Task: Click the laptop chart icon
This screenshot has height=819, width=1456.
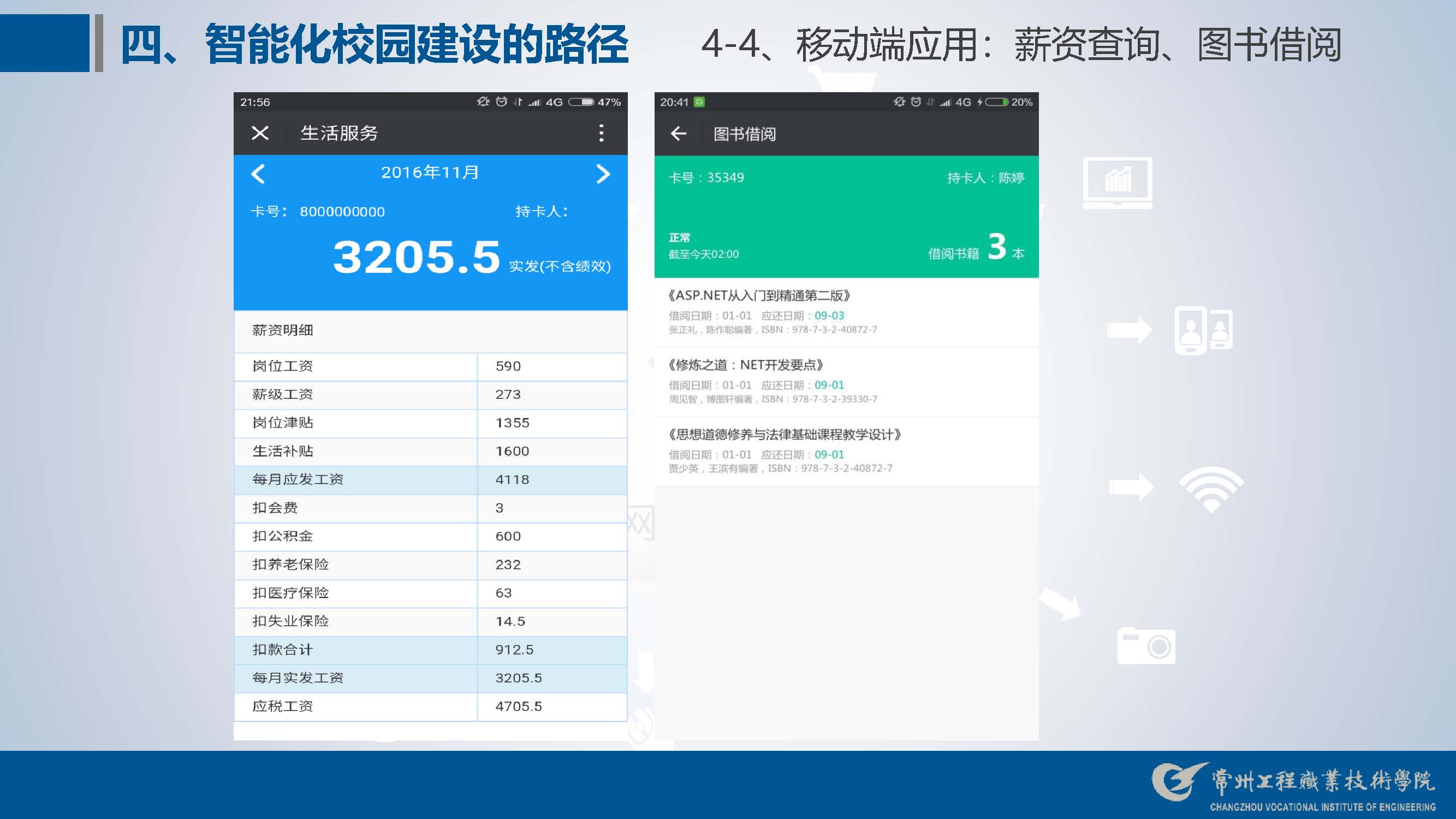Action: click(1118, 182)
